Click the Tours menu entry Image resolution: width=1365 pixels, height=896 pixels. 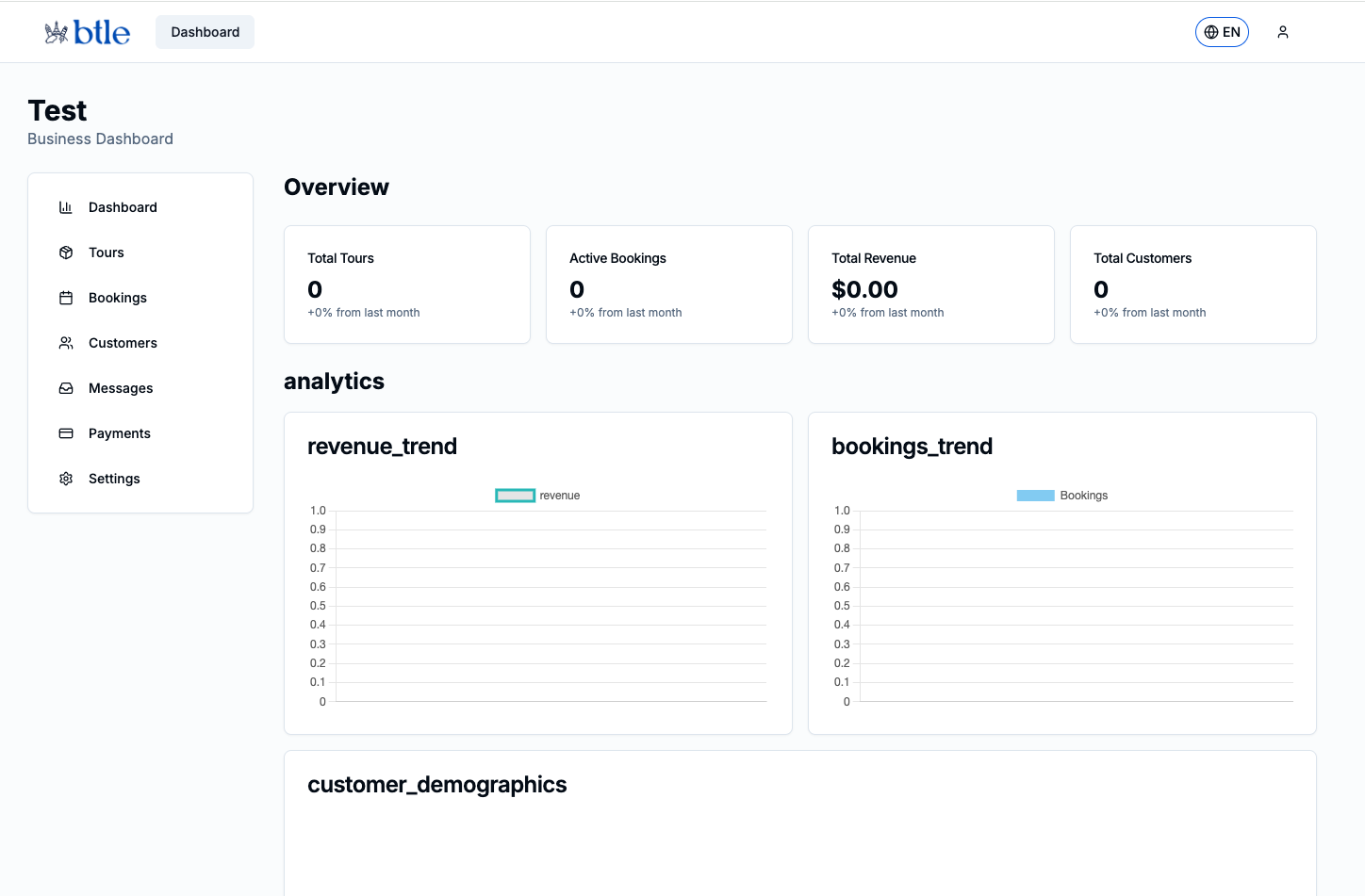coord(106,252)
